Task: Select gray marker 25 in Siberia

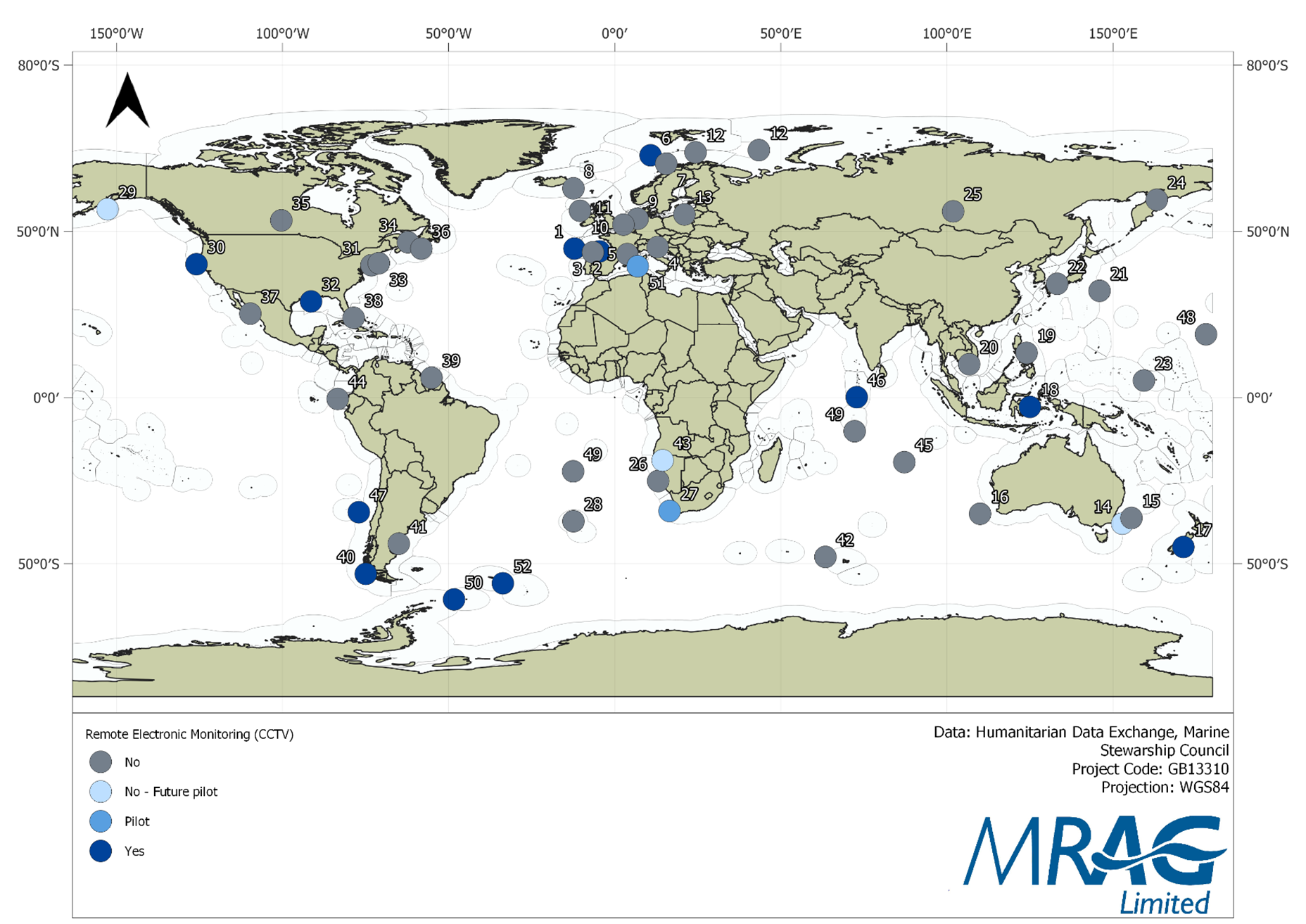Action: pos(953,211)
